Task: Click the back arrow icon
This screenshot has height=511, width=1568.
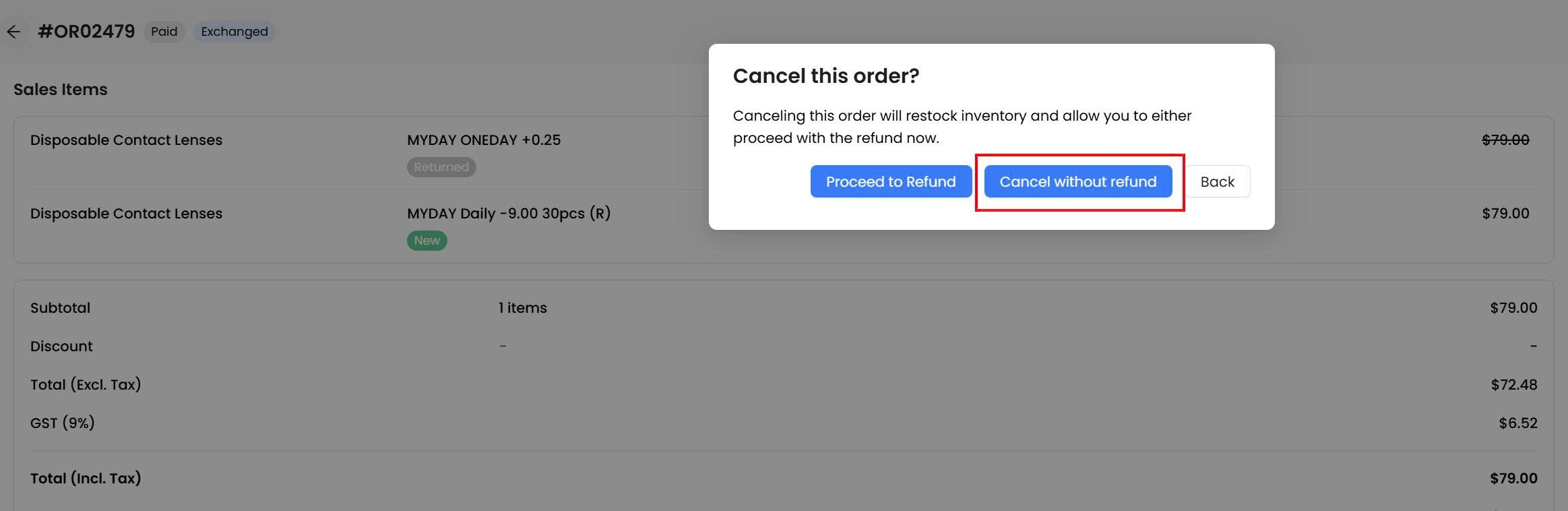Action: pyautogui.click(x=13, y=32)
